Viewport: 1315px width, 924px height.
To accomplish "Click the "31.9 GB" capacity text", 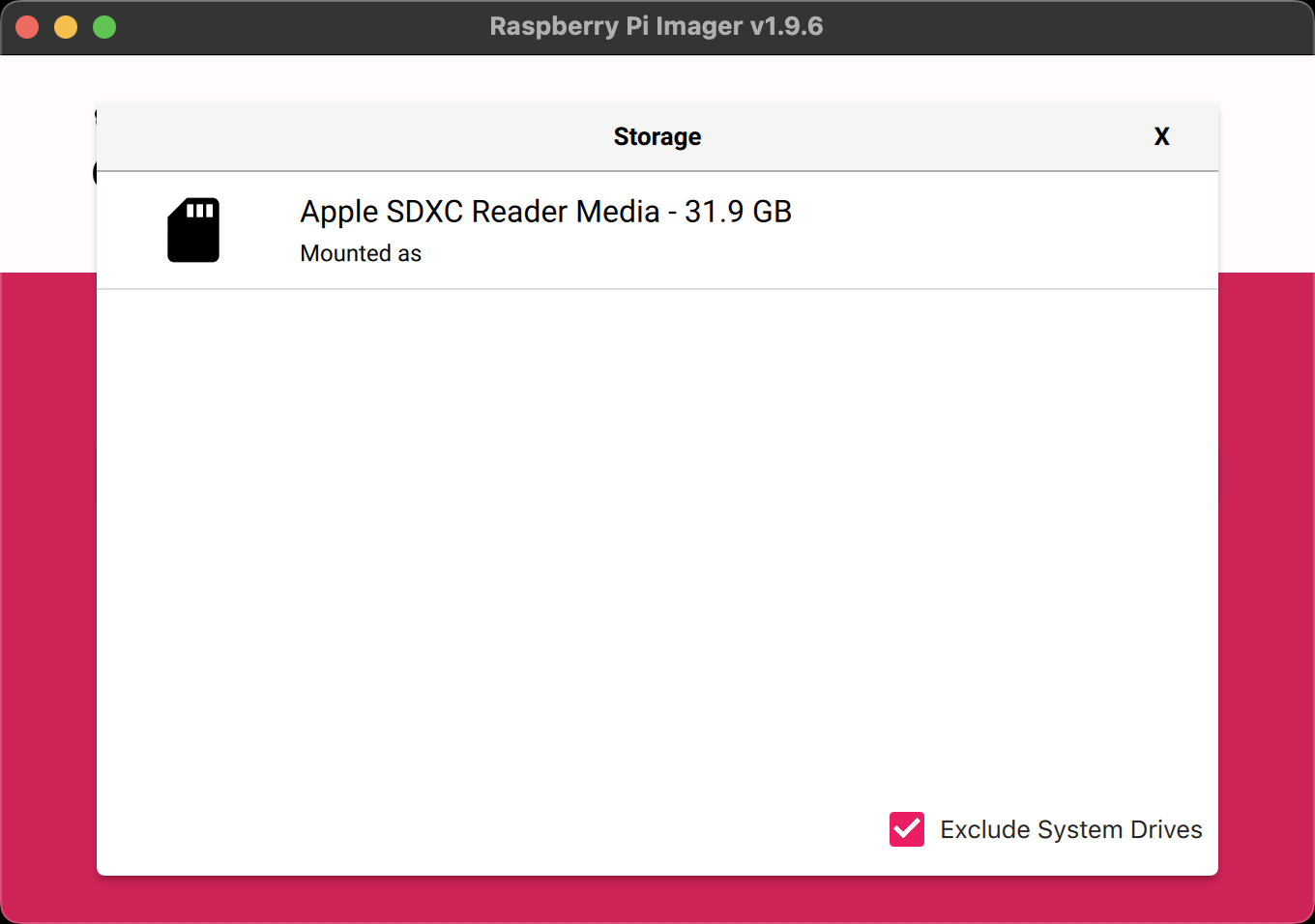I will tap(738, 212).
